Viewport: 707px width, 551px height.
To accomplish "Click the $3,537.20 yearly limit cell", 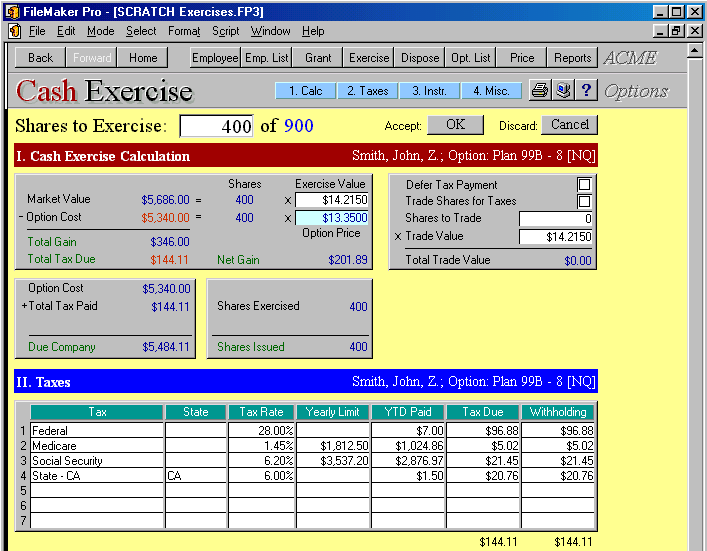I will click(333, 460).
